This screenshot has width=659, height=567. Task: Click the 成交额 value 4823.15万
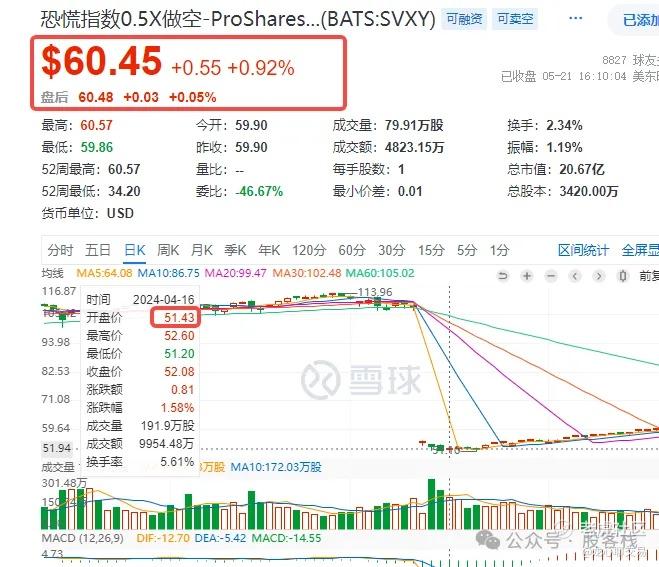click(x=414, y=148)
